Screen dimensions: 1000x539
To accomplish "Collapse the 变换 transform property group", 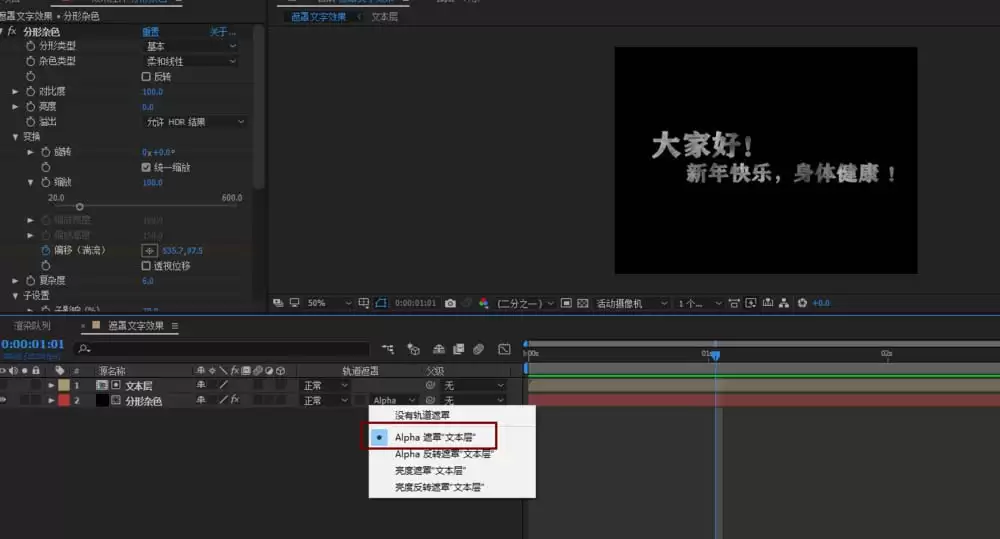I will (x=15, y=137).
